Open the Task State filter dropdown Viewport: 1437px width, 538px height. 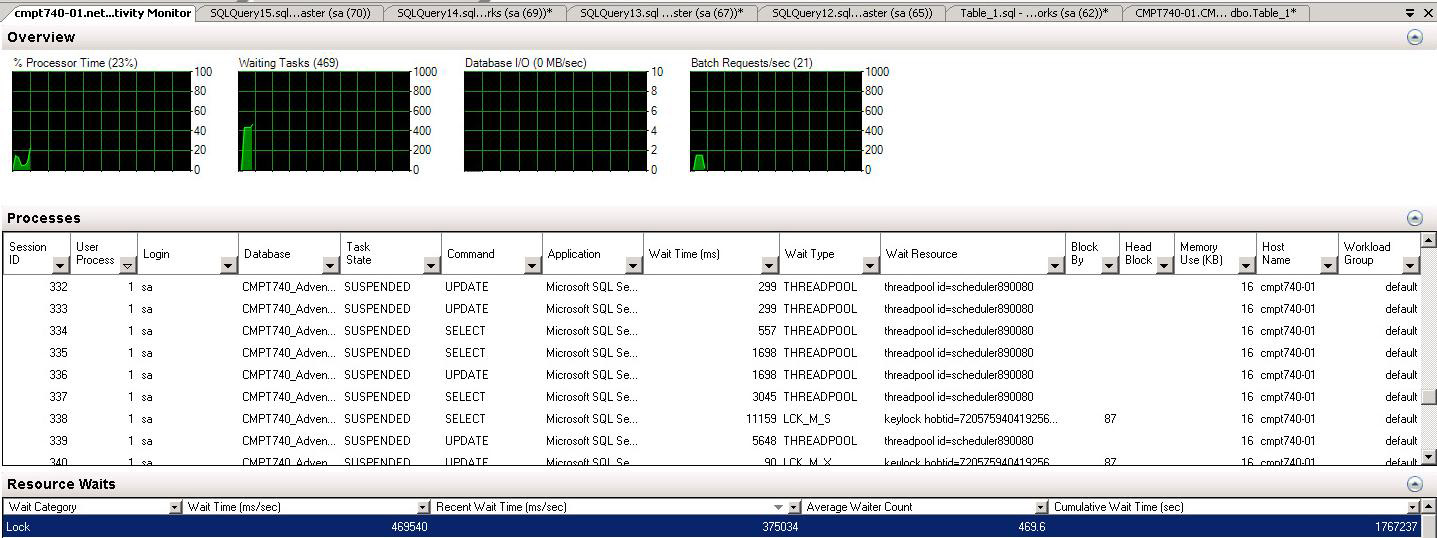[x=431, y=265]
